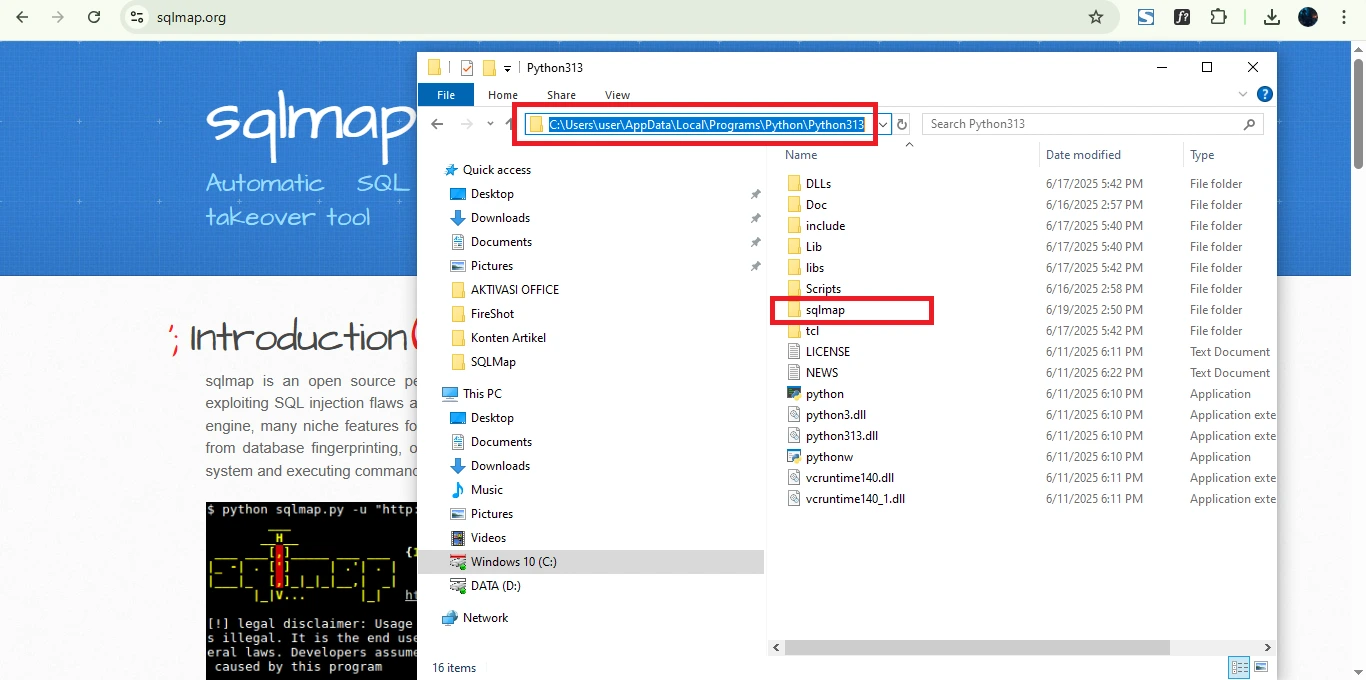Viewport: 1366px width, 680px height.
Task: Click Properties icon in quick access toolbar
Action: [x=467, y=68]
